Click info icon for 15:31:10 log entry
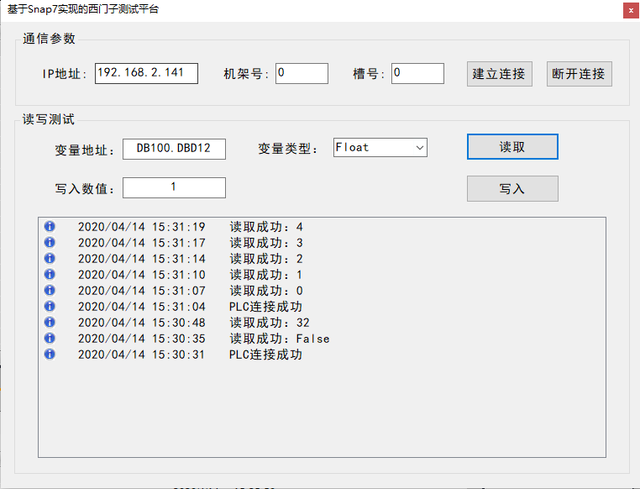Screen dimensions: 640x489 [49, 274]
